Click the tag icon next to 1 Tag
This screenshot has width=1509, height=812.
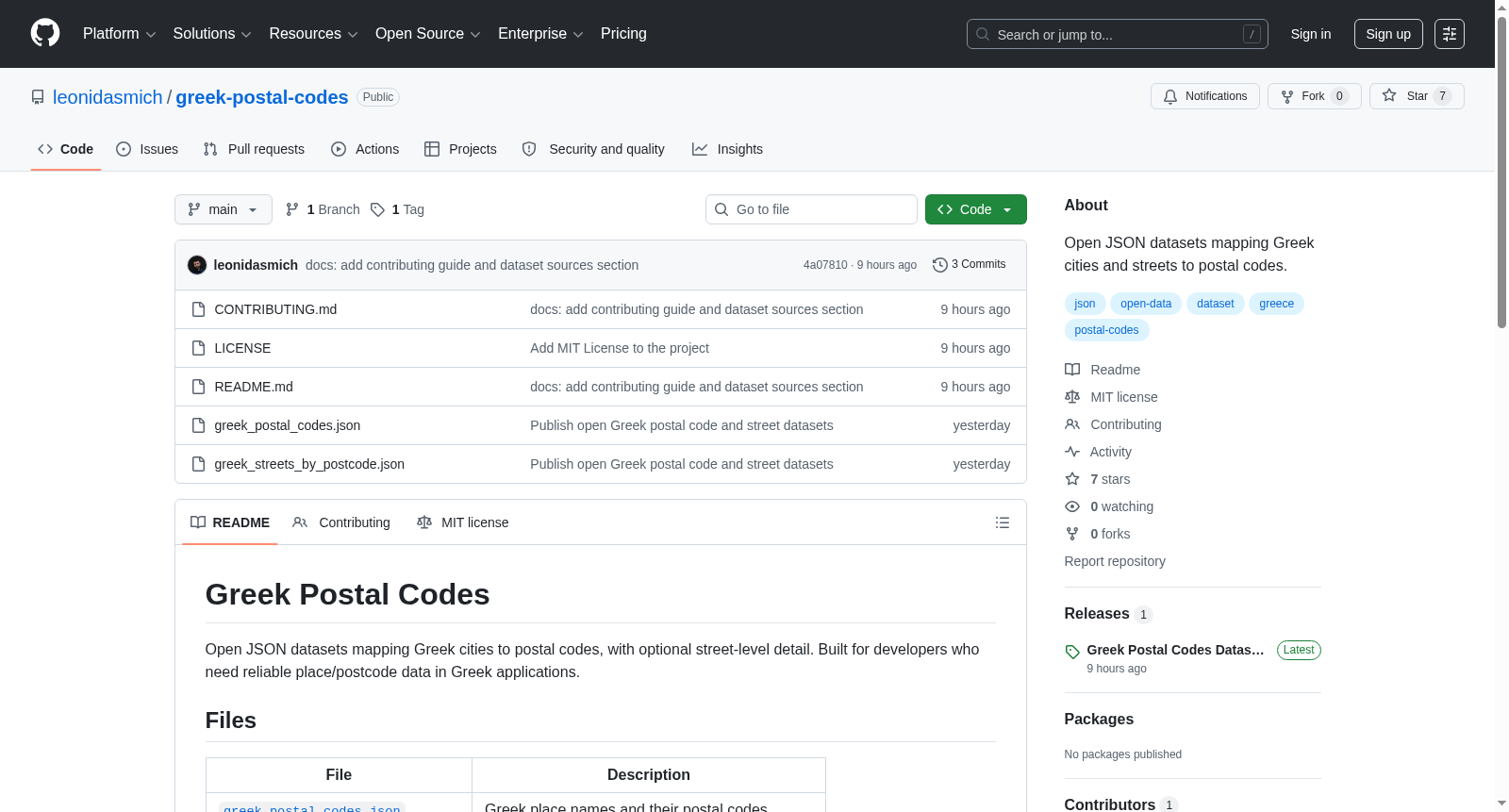pos(377,209)
